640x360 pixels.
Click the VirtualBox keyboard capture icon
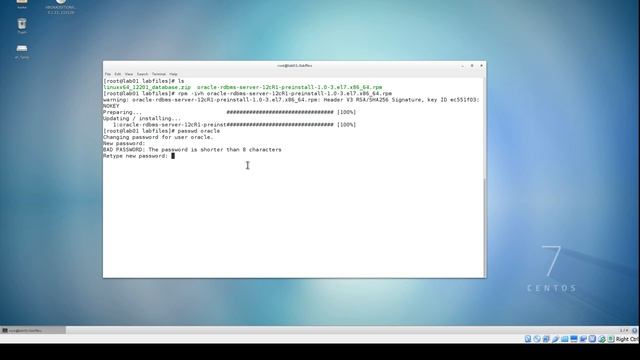(x=611, y=339)
